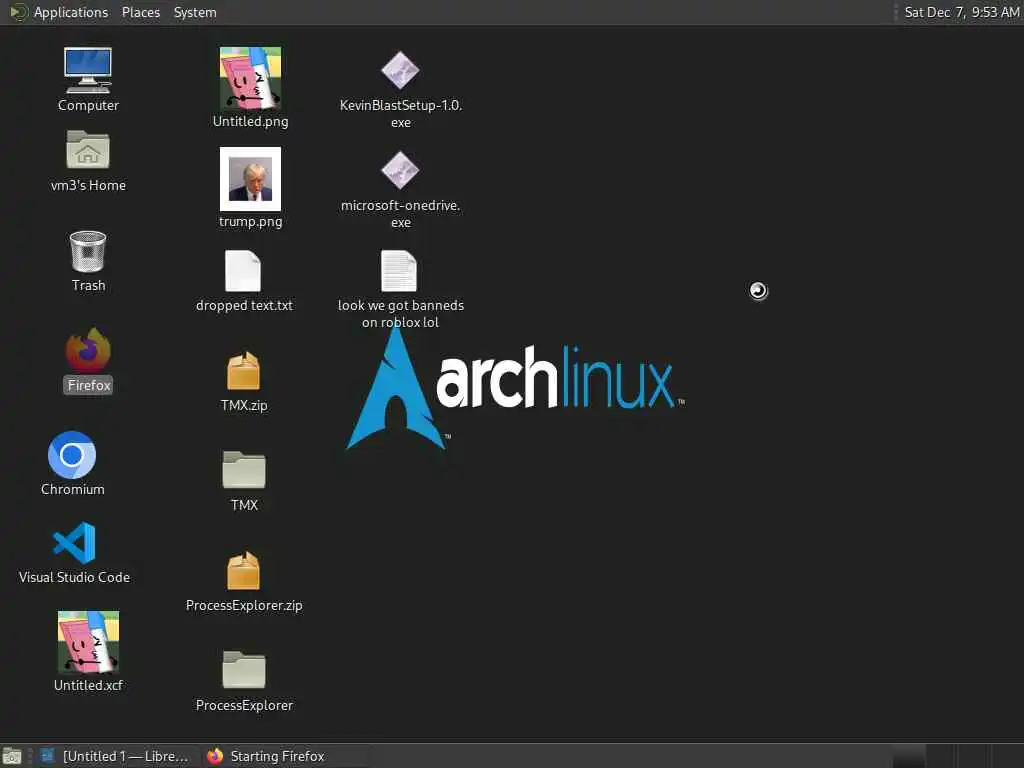
Task: Select the KevinBlastSetup-1.0.exe file icon
Action: coord(400,70)
